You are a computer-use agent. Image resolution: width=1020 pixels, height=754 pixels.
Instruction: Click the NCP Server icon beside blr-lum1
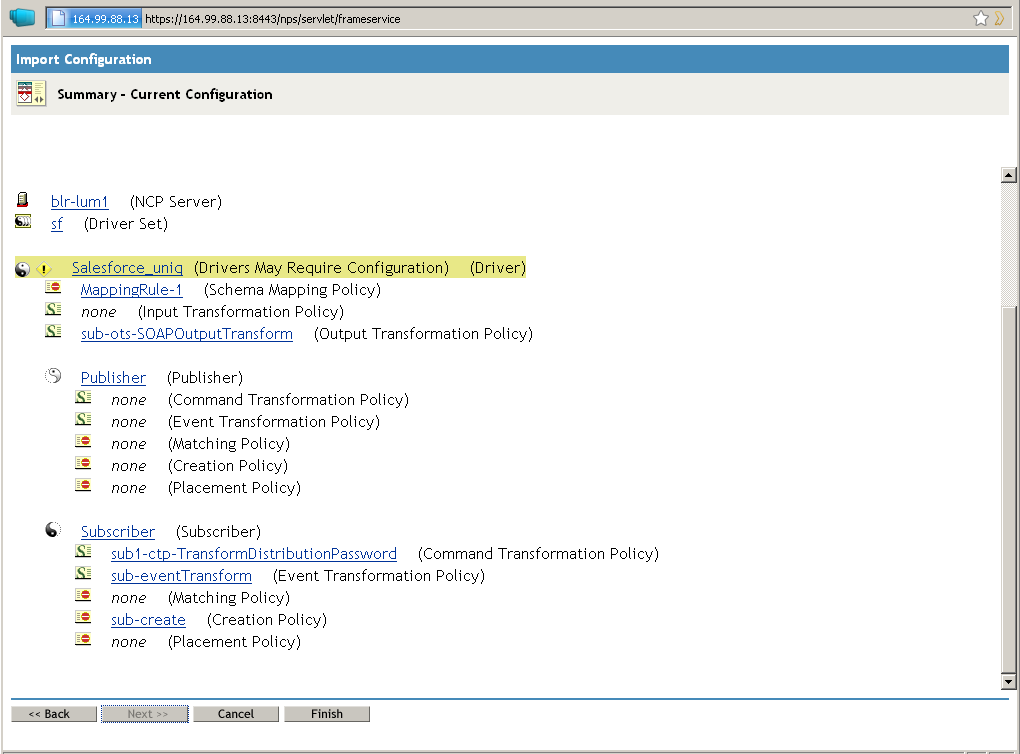click(23, 200)
